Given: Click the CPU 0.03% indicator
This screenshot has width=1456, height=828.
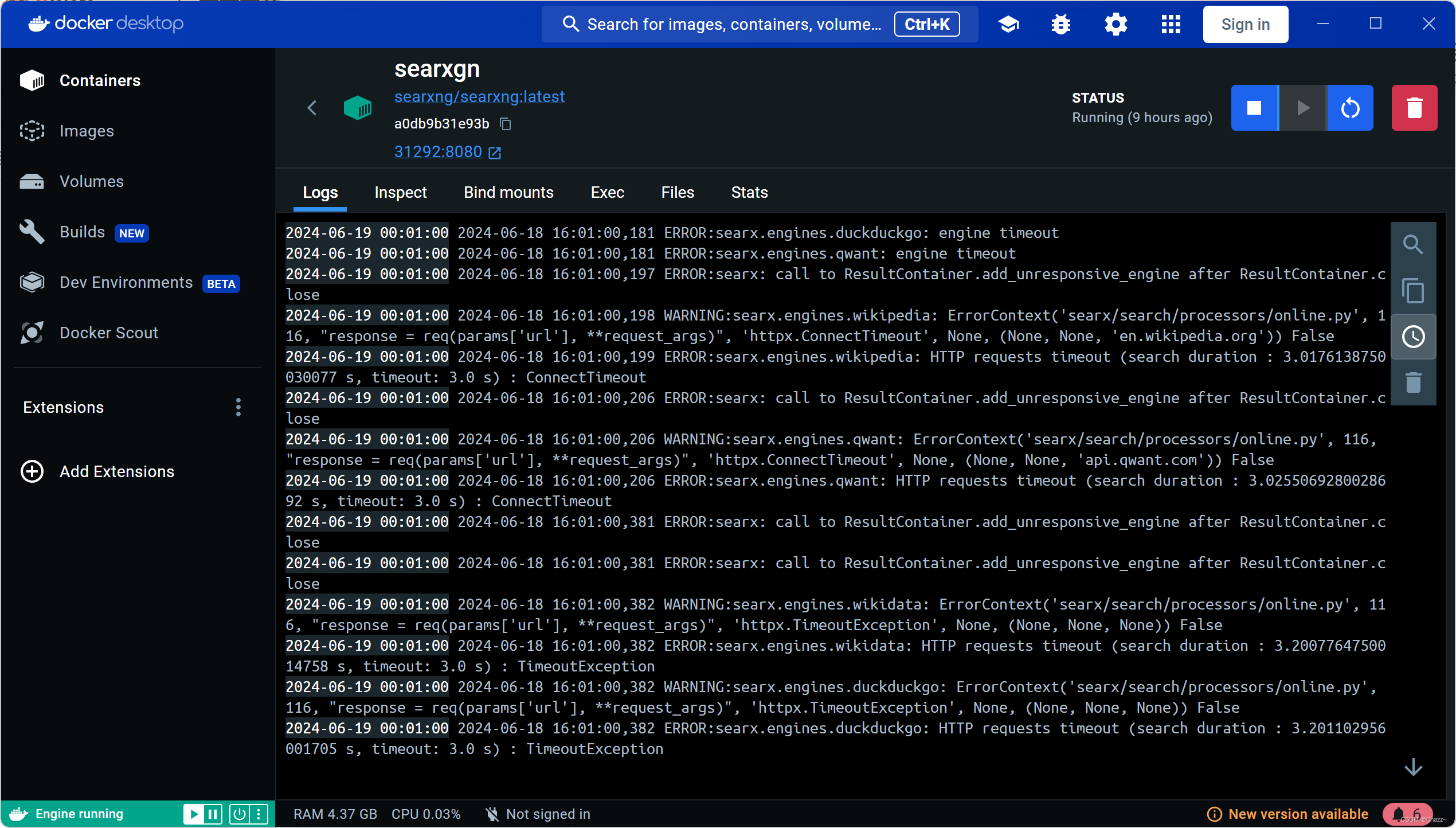Looking at the screenshot, I should pyautogui.click(x=426, y=814).
